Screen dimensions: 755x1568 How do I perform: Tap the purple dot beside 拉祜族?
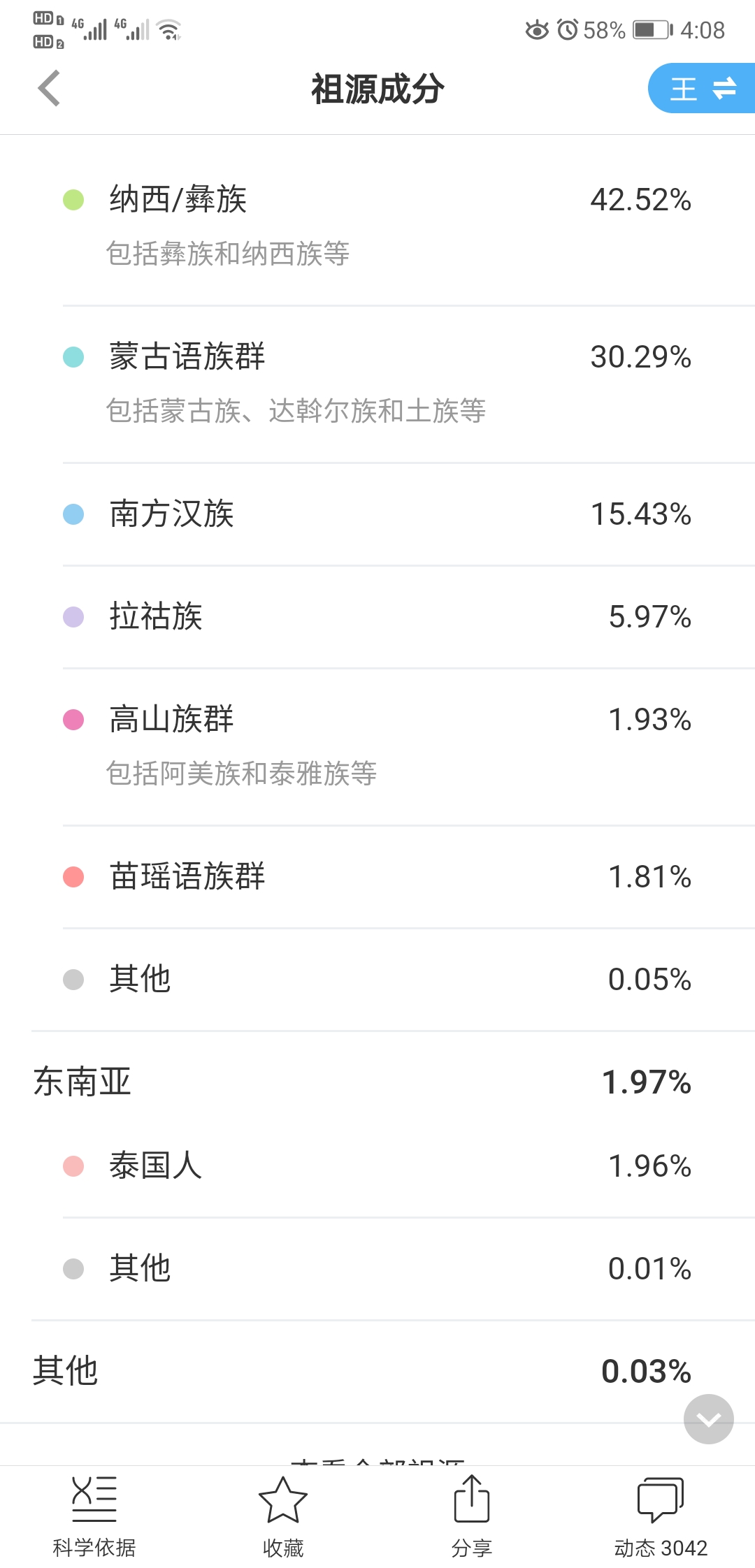coord(73,617)
